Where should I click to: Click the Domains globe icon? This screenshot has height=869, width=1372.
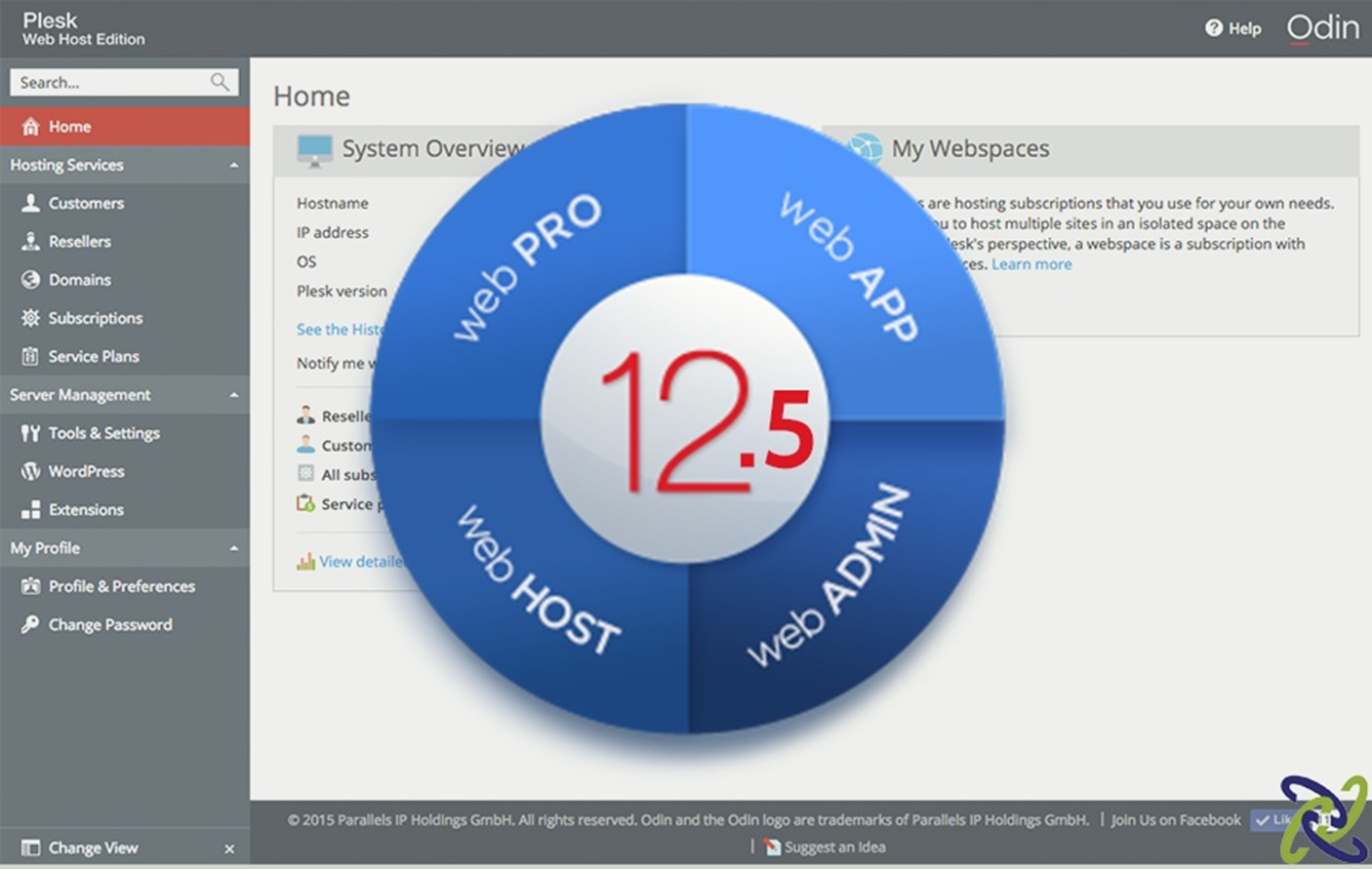pyautogui.click(x=30, y=279)
